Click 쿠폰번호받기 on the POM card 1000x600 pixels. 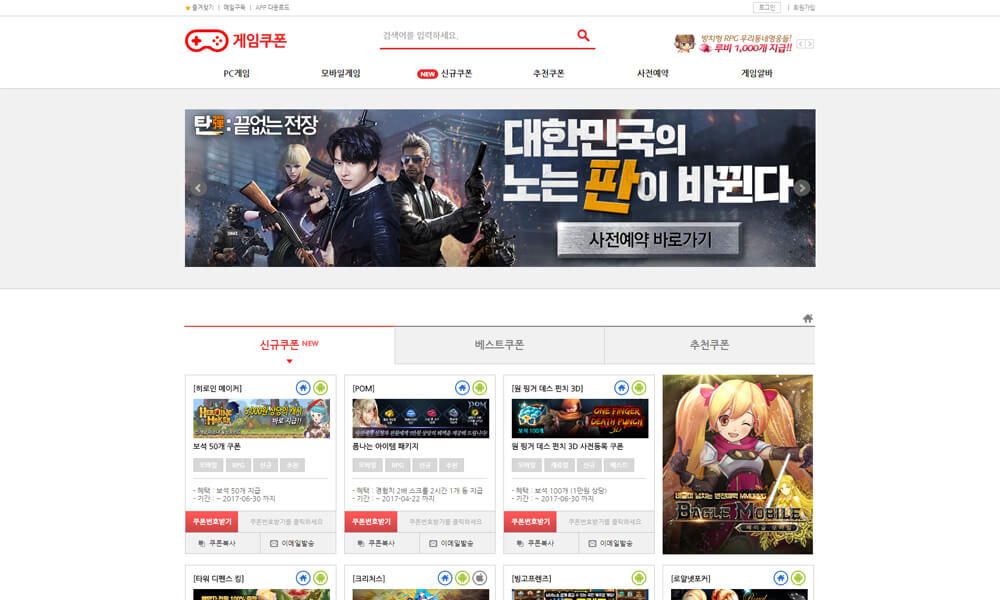coord(371,522)
